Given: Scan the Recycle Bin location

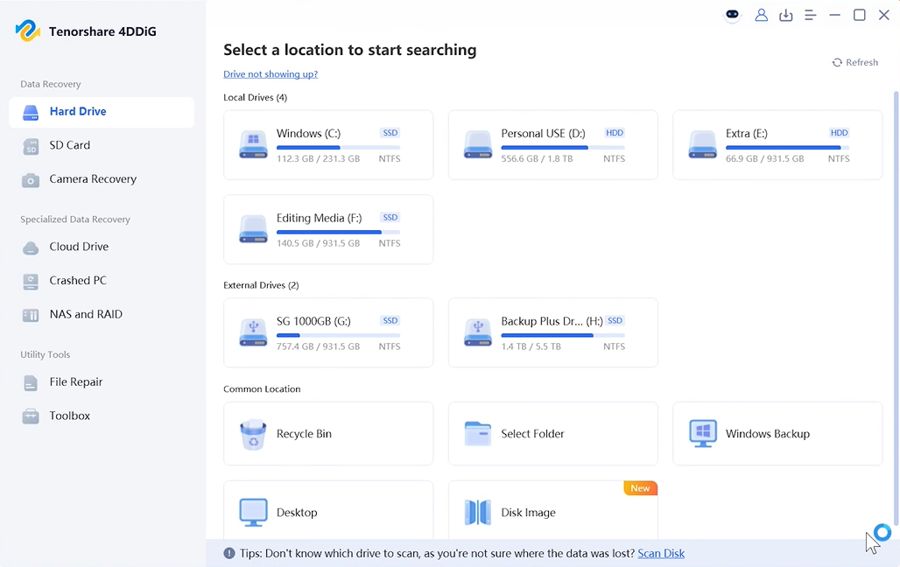Looking at the screenshot, I should point(328,434).
